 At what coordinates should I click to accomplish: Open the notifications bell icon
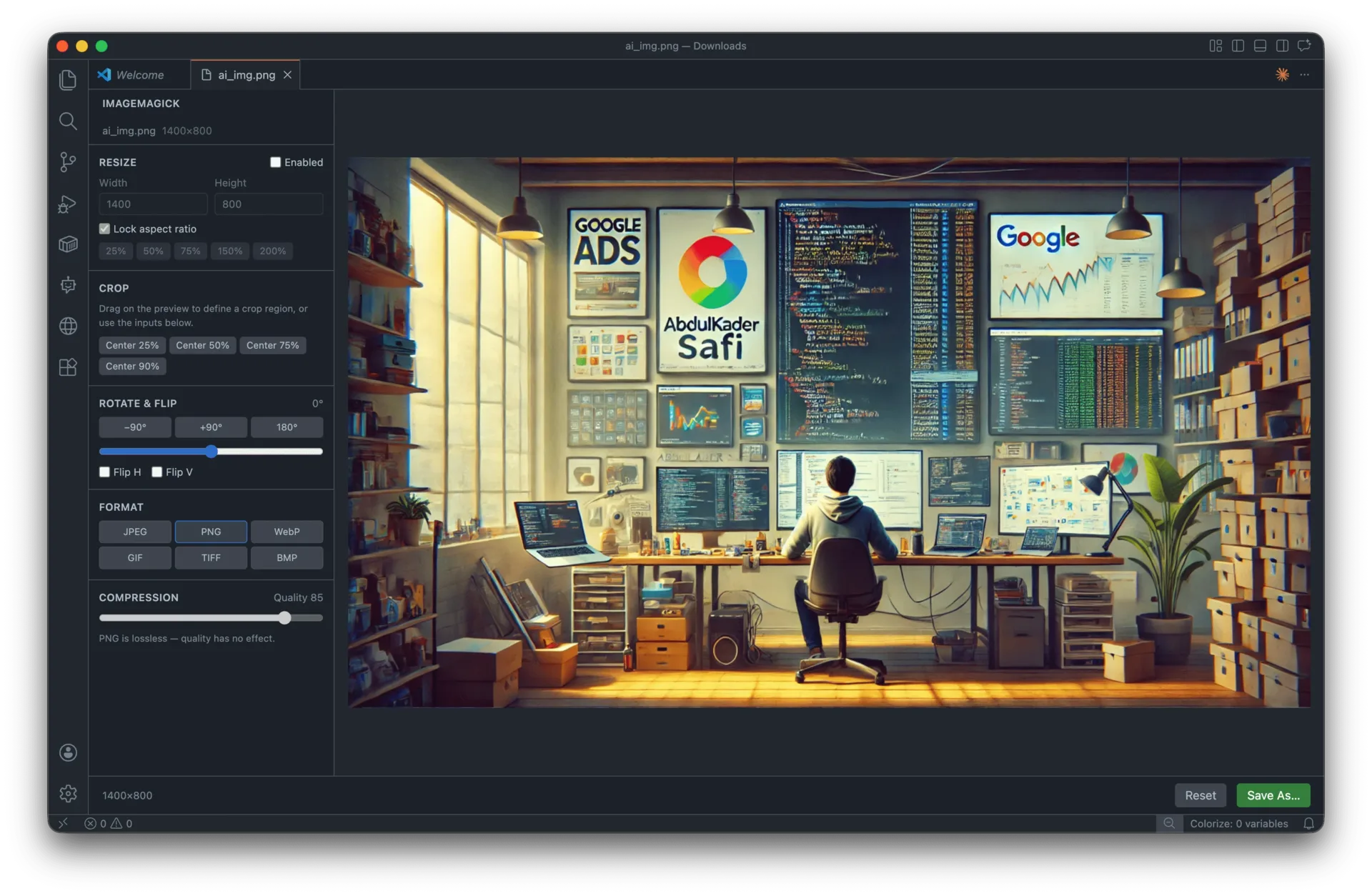point(1308,823)
